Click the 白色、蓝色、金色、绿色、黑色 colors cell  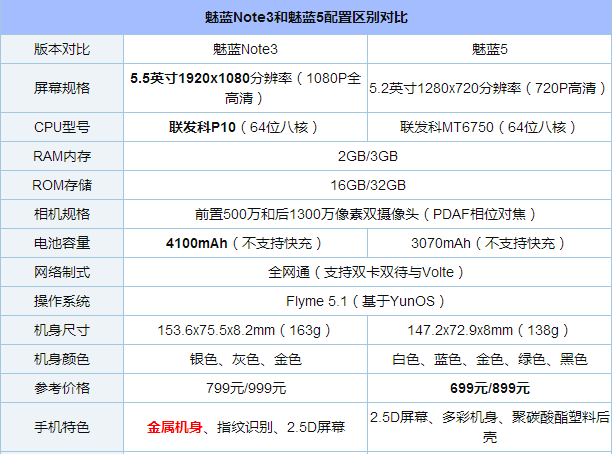pos(489,359)
